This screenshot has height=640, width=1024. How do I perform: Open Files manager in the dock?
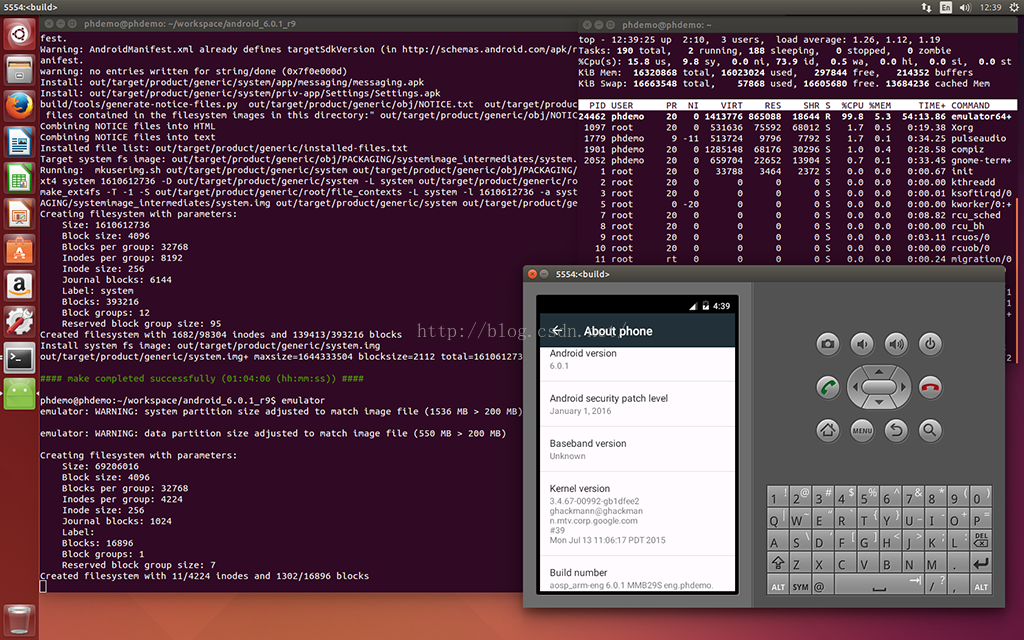(20, 69)
